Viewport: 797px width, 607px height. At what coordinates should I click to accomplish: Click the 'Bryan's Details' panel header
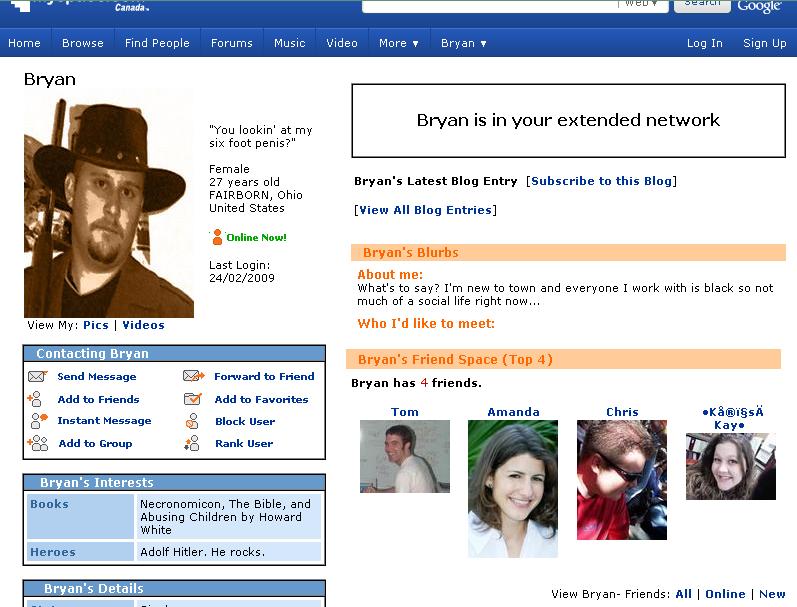tap(174, 589)
